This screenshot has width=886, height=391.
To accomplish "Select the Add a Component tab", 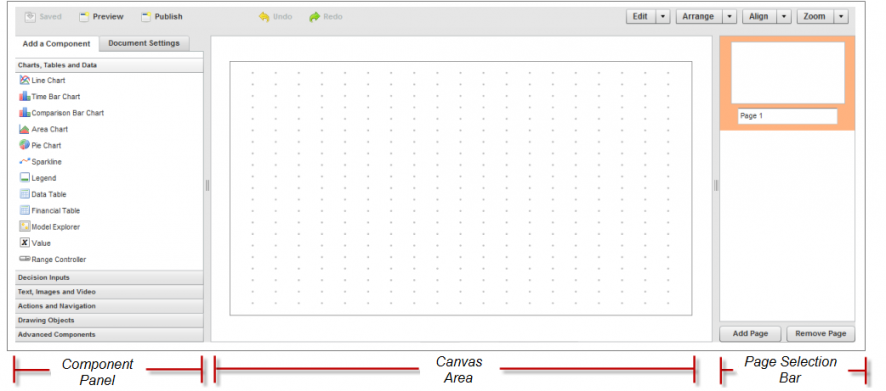I will [x=57, y=44].
